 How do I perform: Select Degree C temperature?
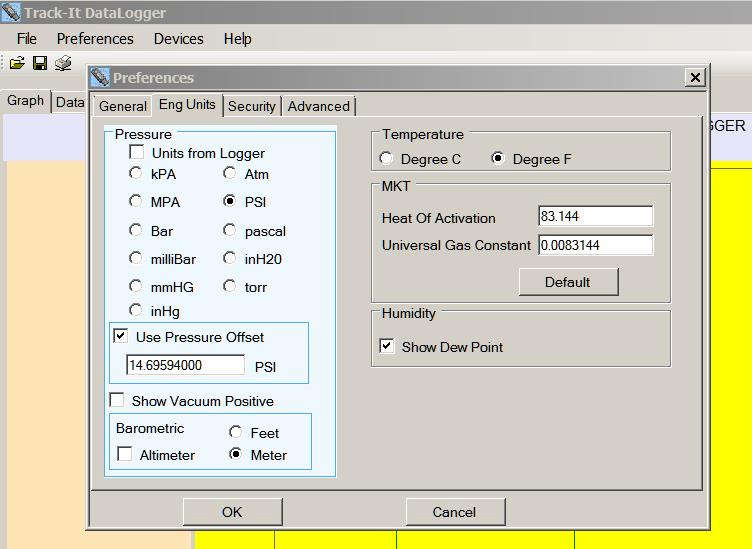[386, 158]
